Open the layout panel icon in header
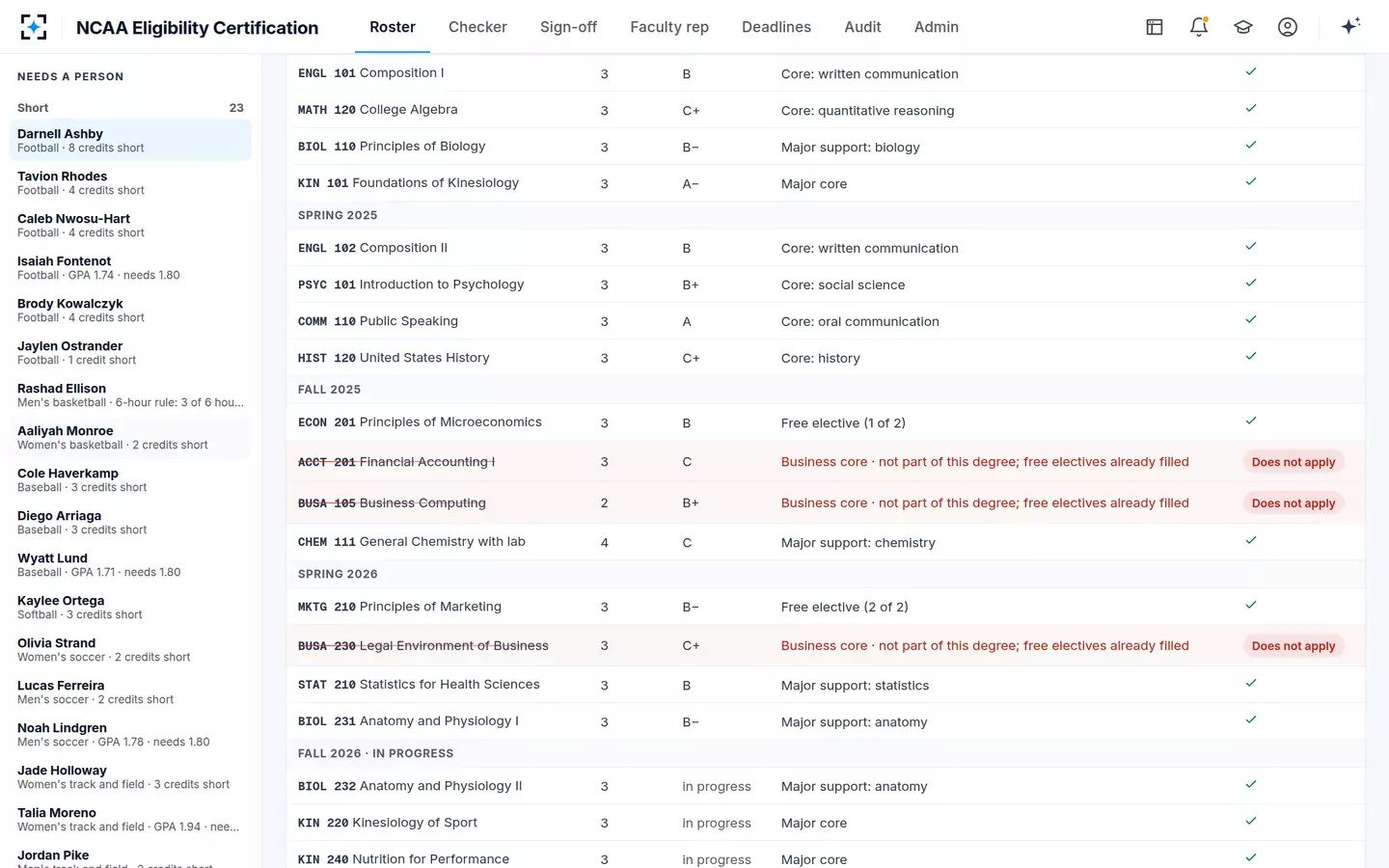 1155,27
